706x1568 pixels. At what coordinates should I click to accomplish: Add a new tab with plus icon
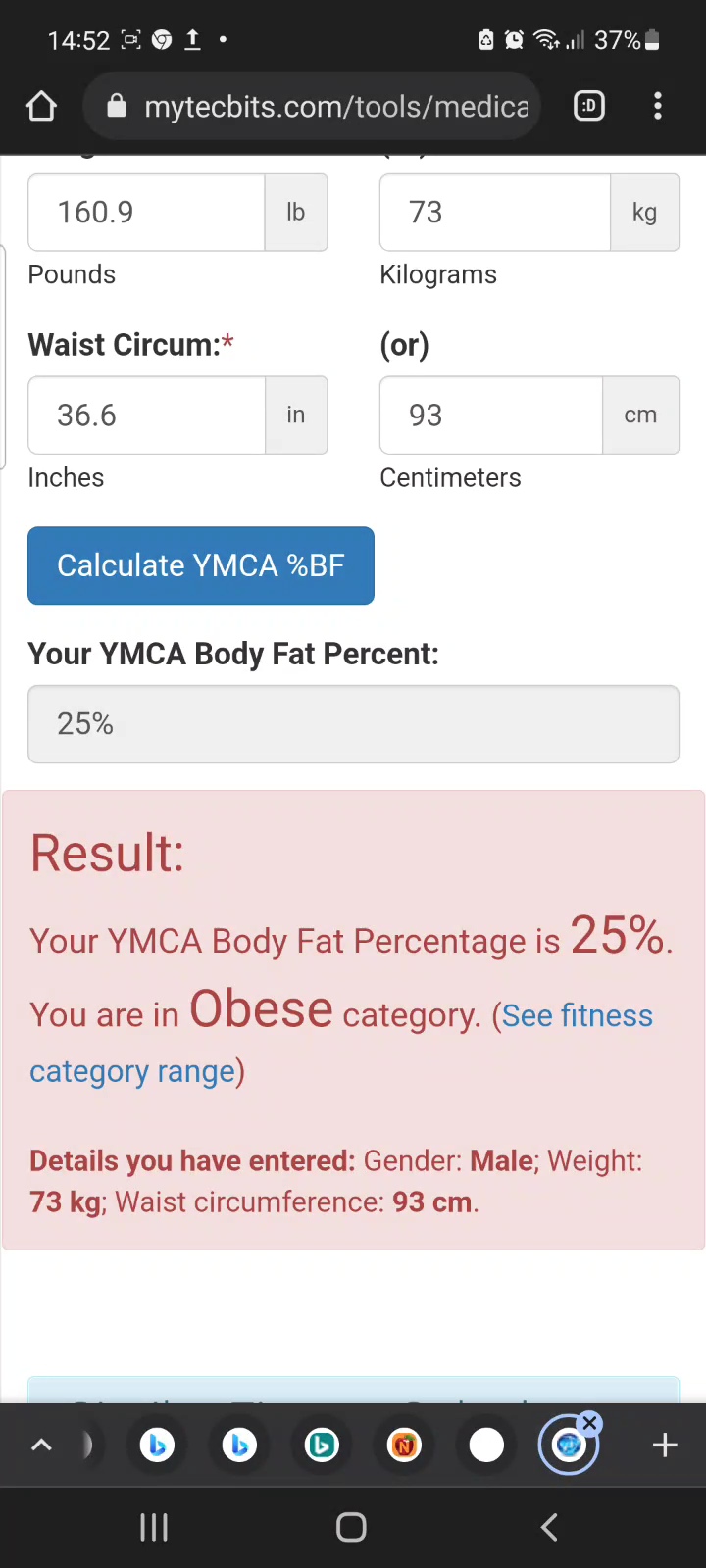[665, 1445]
